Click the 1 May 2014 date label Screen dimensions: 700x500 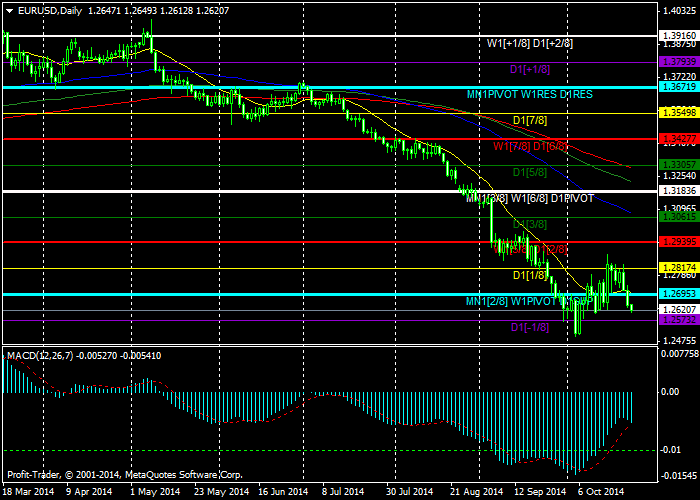click(x=154, y=492)
